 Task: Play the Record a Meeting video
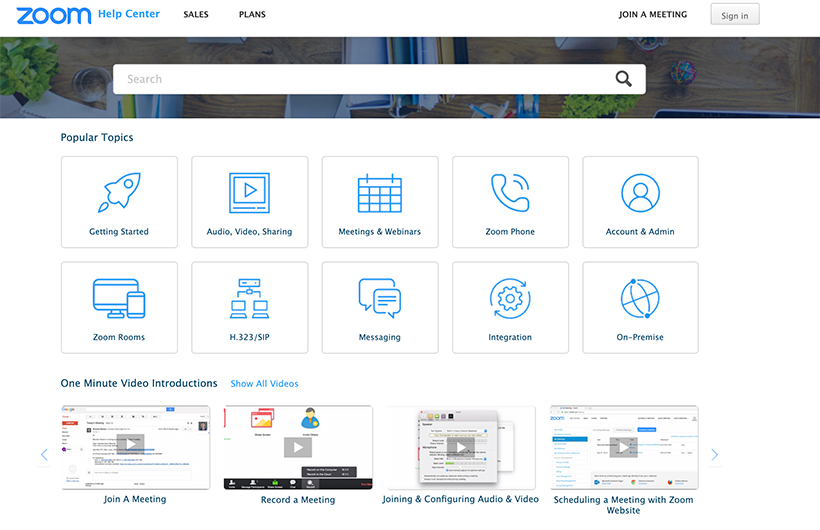[298, 447]
